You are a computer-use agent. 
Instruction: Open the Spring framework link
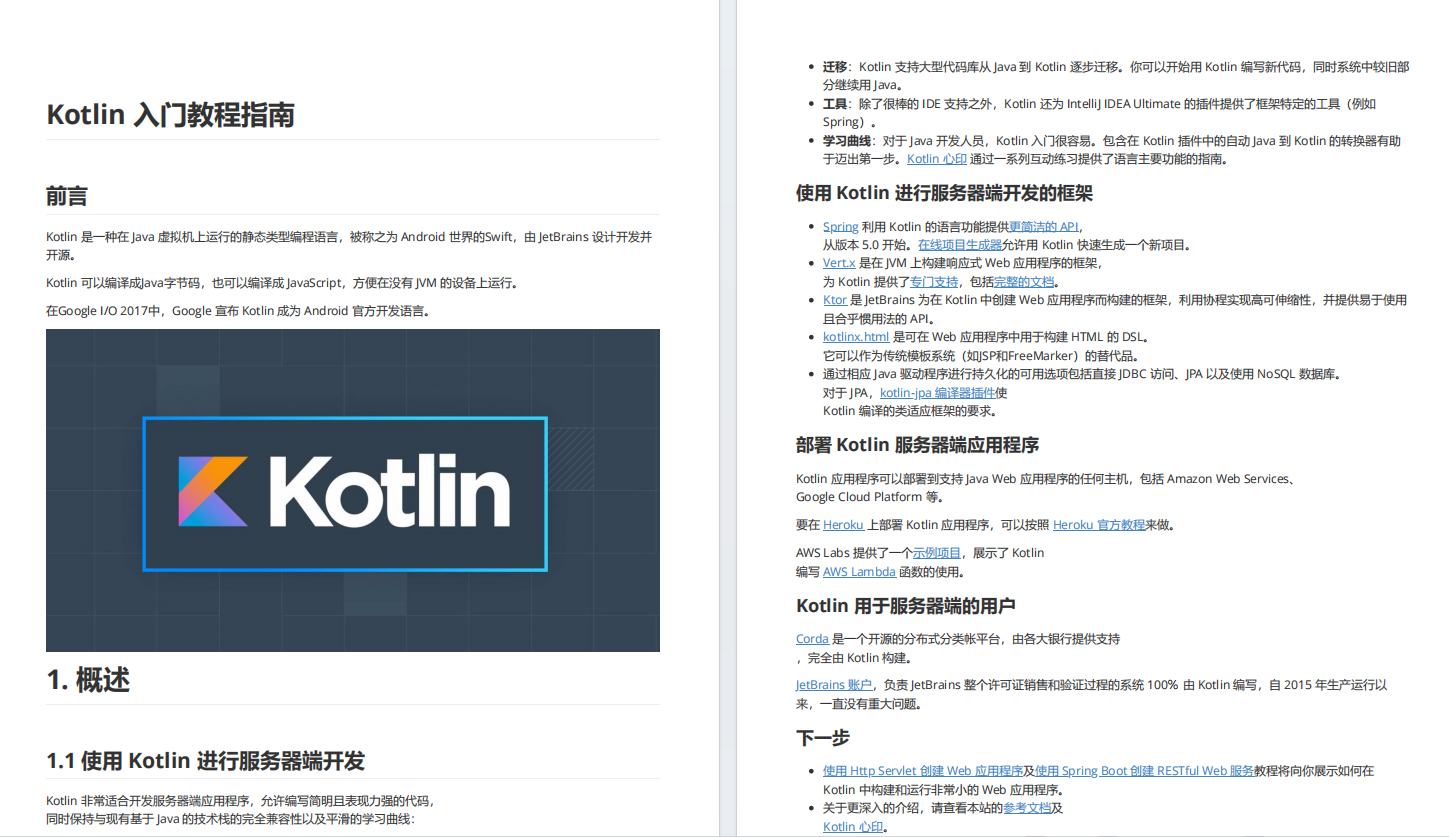pos(840,226)
